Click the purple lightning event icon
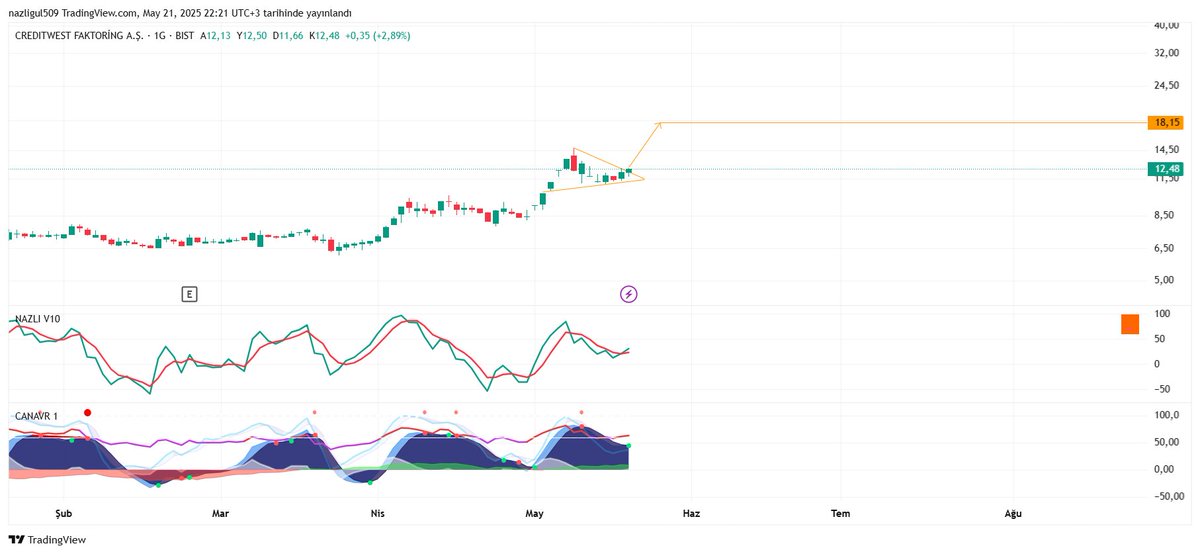 click(x=629, y=294)
